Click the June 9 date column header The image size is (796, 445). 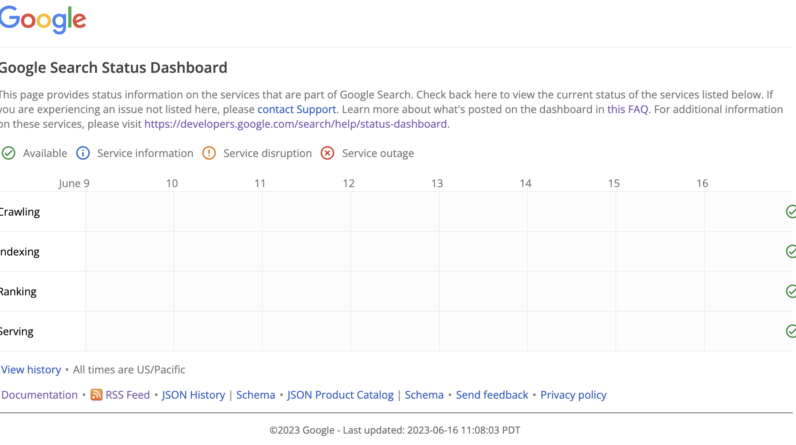coord(74,183)
